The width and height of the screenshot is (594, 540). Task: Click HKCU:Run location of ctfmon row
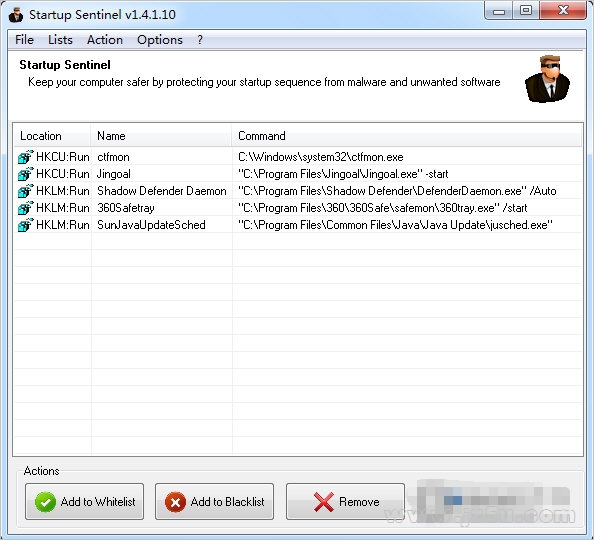click(63, 157)
